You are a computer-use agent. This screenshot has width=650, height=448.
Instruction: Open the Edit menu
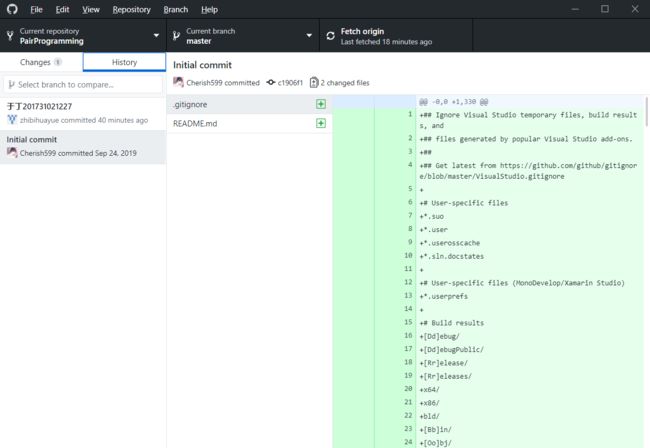click(62, 10)
